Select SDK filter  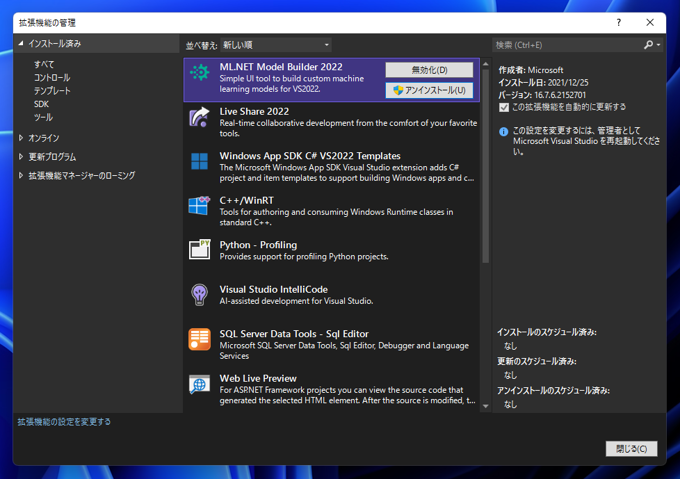click(41, 104)
